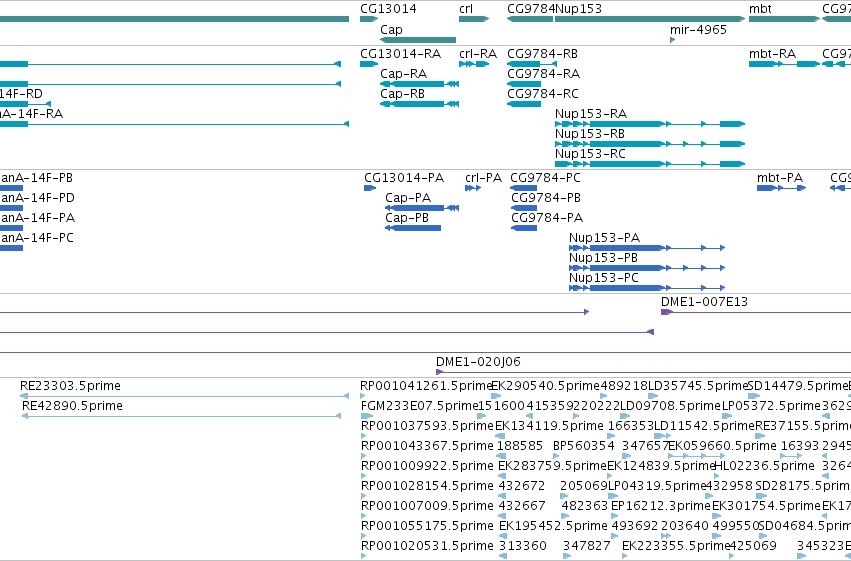Screen dimensions: 851x561
Task: Select EST RP001037593.5prime label
Action: [x=427, y=426]
